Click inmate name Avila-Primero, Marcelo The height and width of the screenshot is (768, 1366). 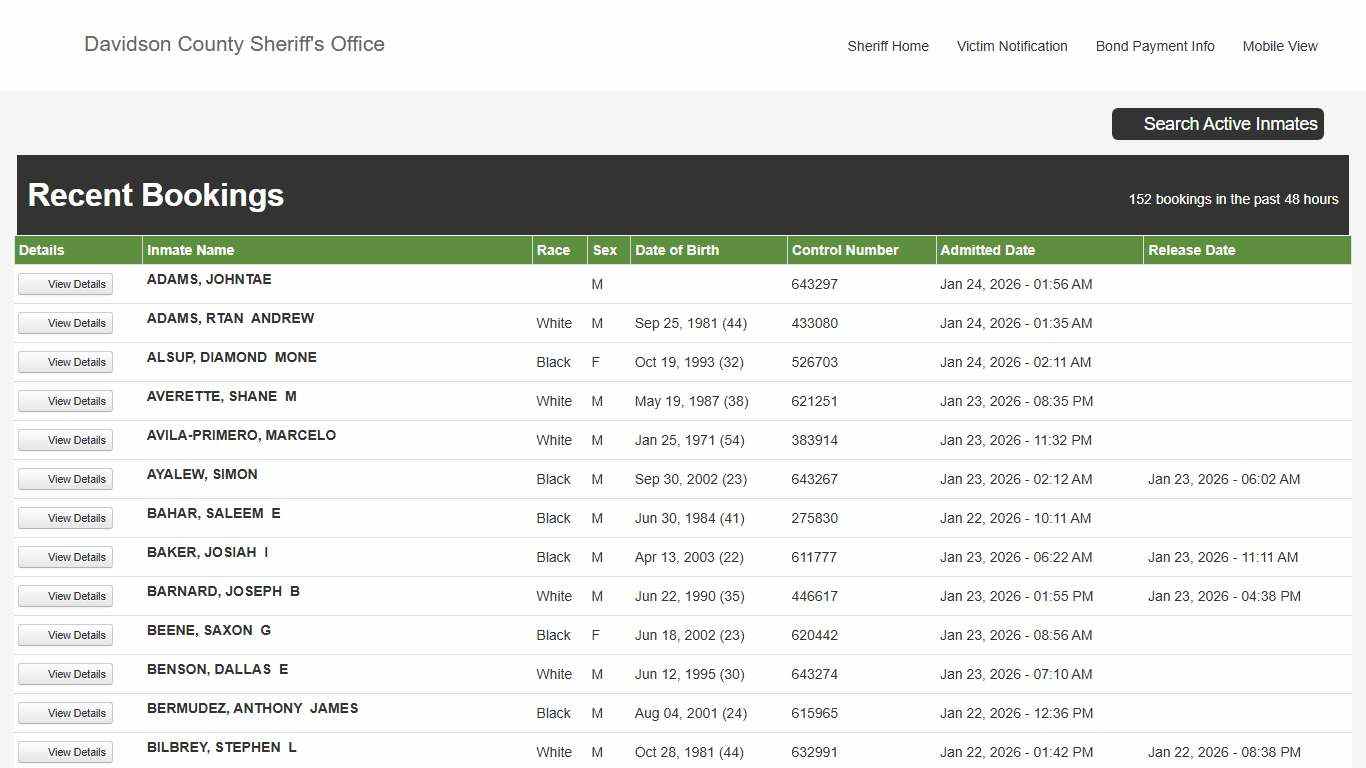[241, 435]
